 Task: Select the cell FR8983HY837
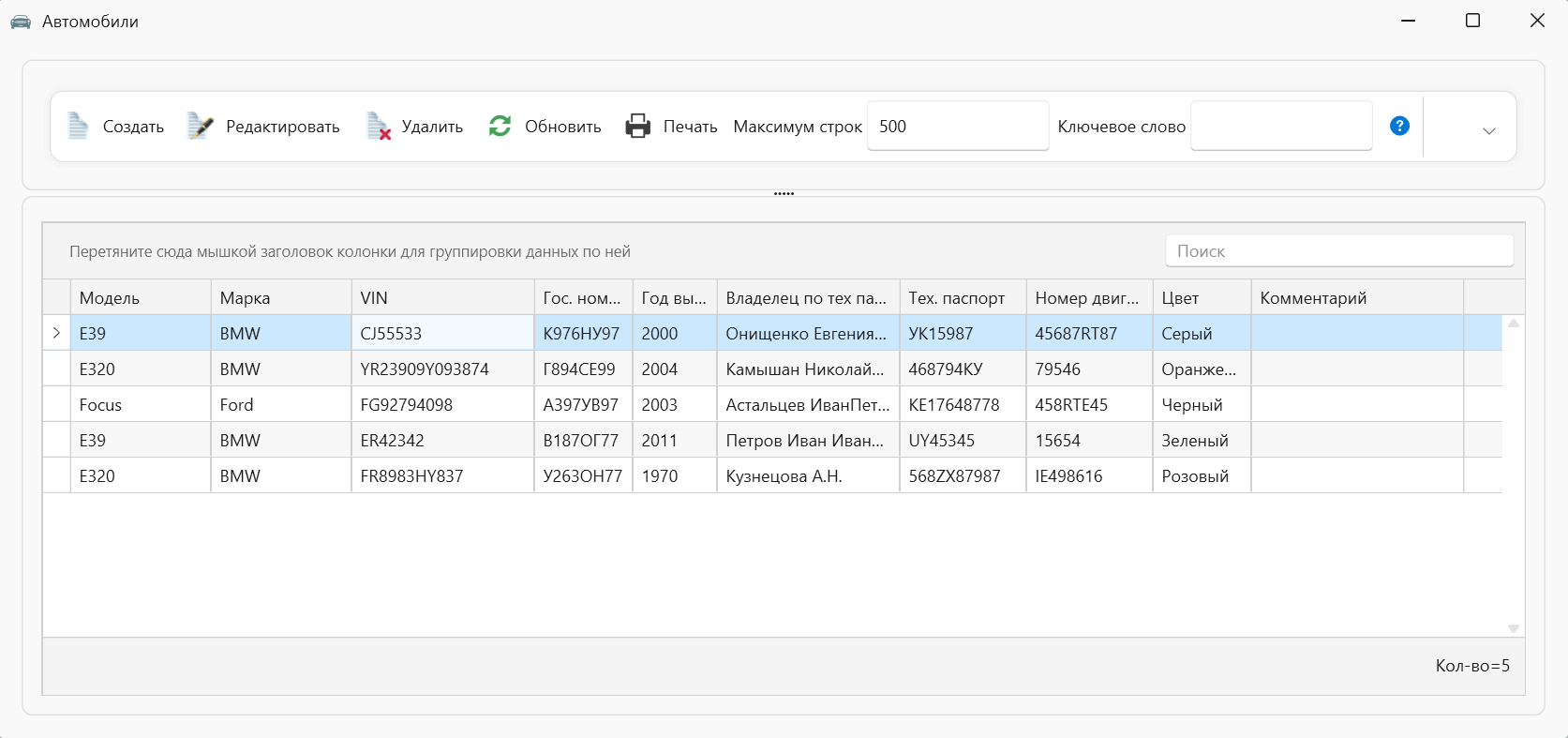pos(443,475)
